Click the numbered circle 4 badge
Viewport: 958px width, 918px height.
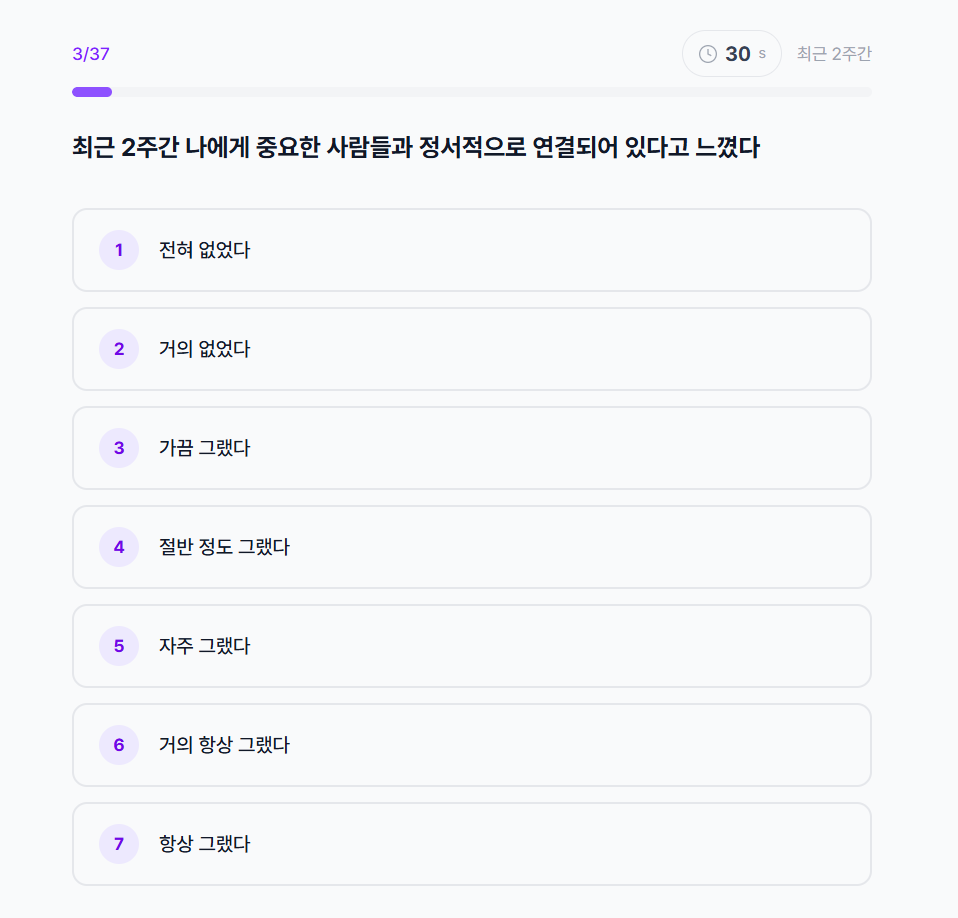coord(118,547)
